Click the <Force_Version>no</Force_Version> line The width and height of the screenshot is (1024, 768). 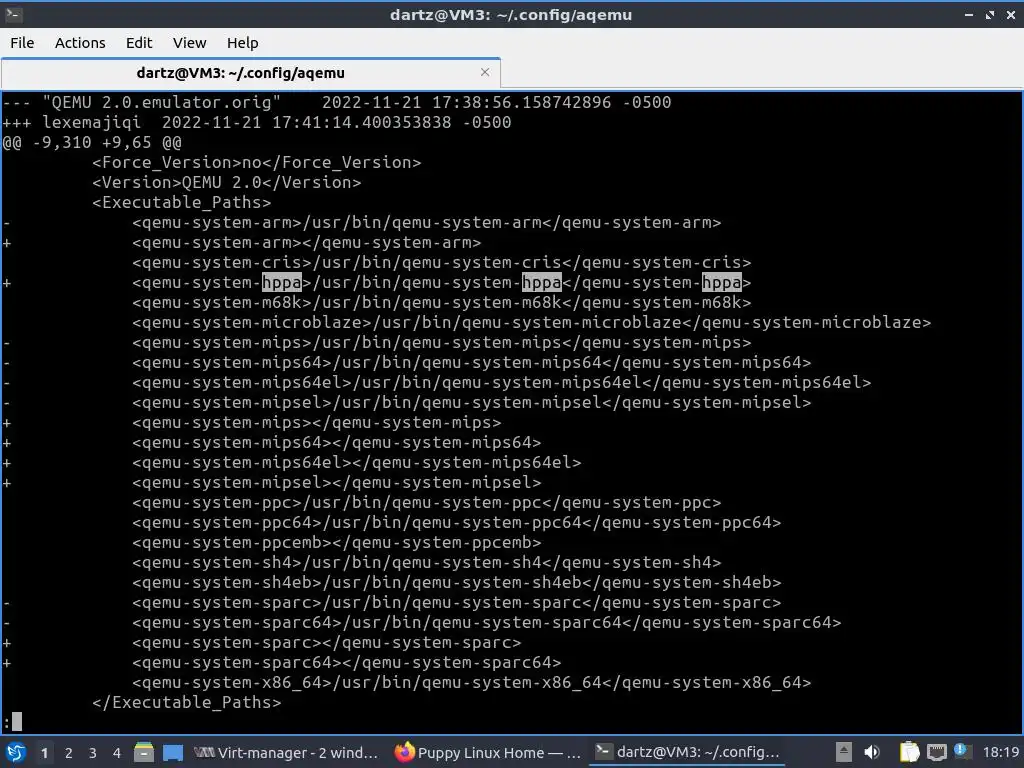point(257,163)
